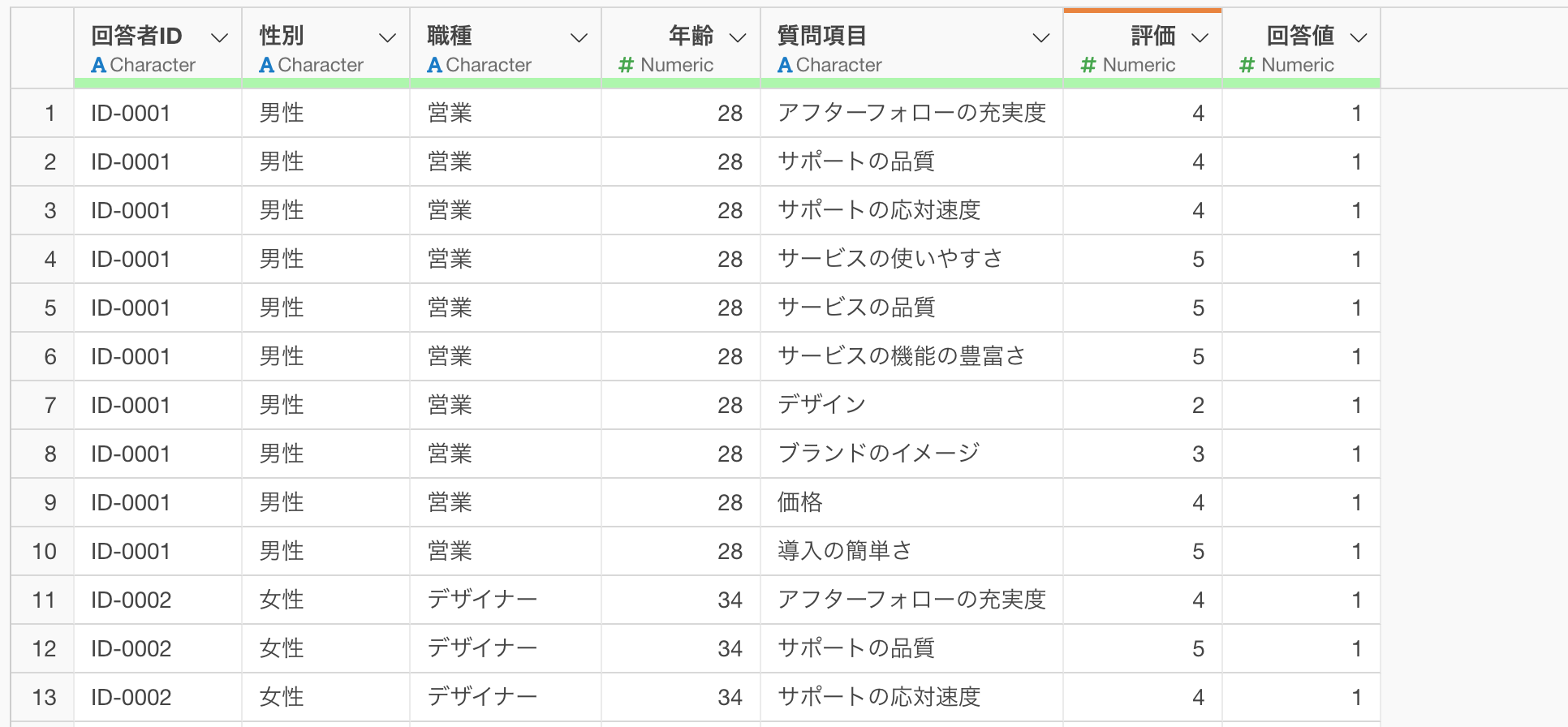
Task: Expand the 質問項目 column menu arrow
Action: point(1040,37)
